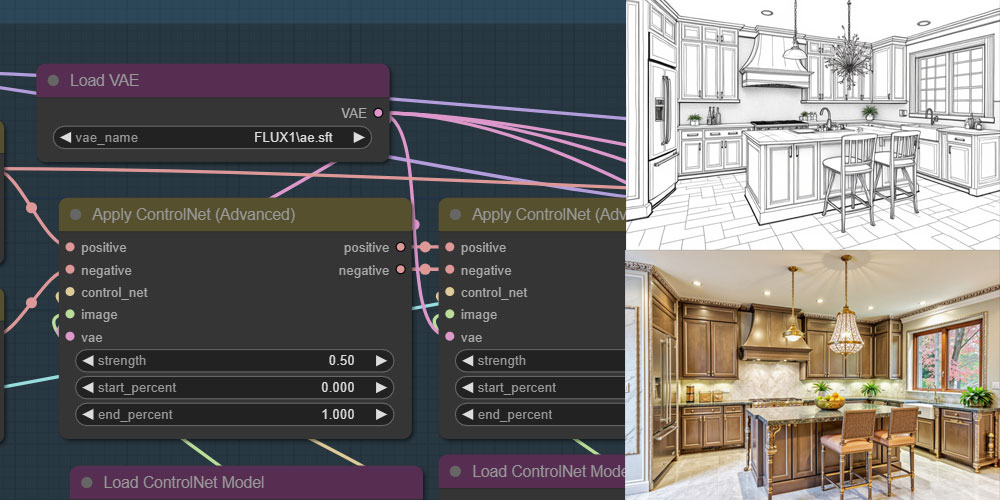Click vae input slot on left Apply ControlNet

(x=70, y=337)
